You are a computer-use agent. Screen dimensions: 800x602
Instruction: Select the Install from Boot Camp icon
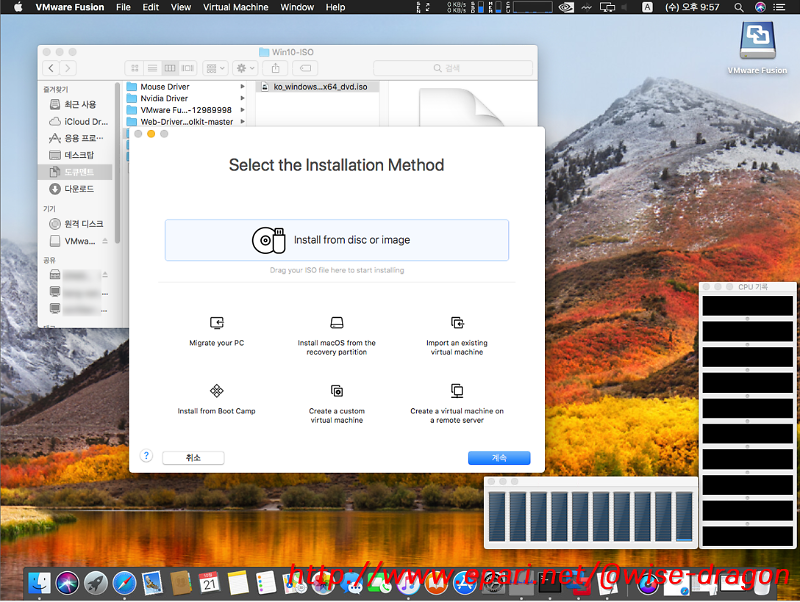coord(217,391)
